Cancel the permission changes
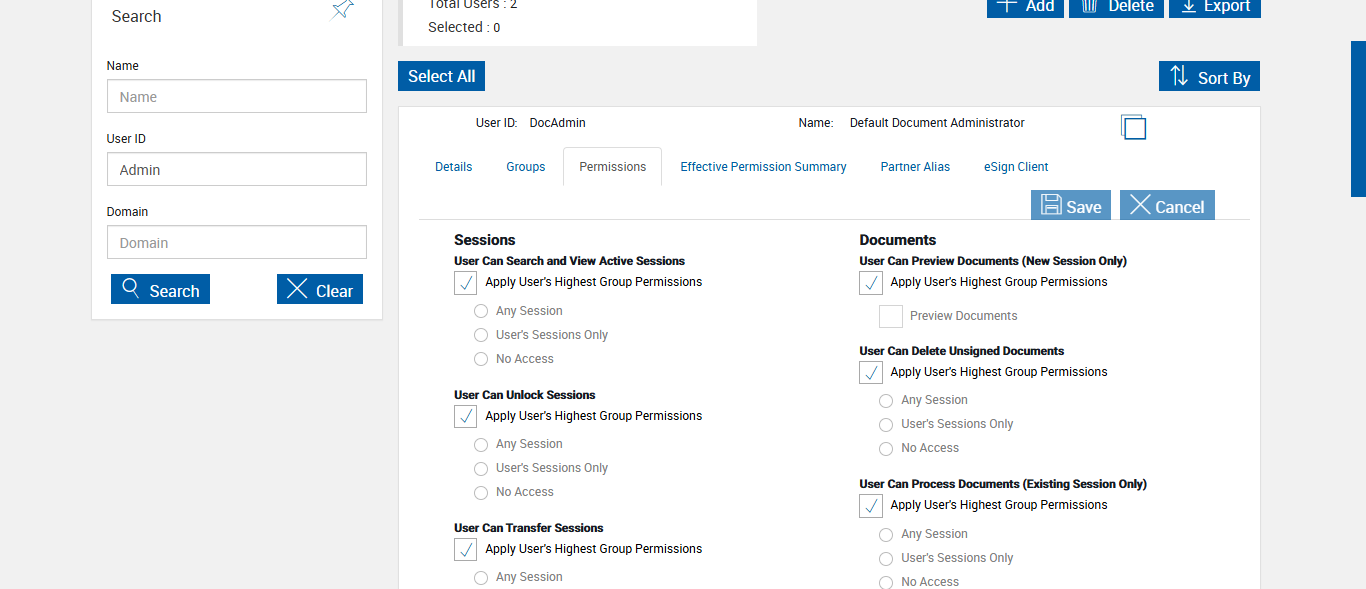The width and height of the screenshot is (1366, 589). click(1166, 206)
